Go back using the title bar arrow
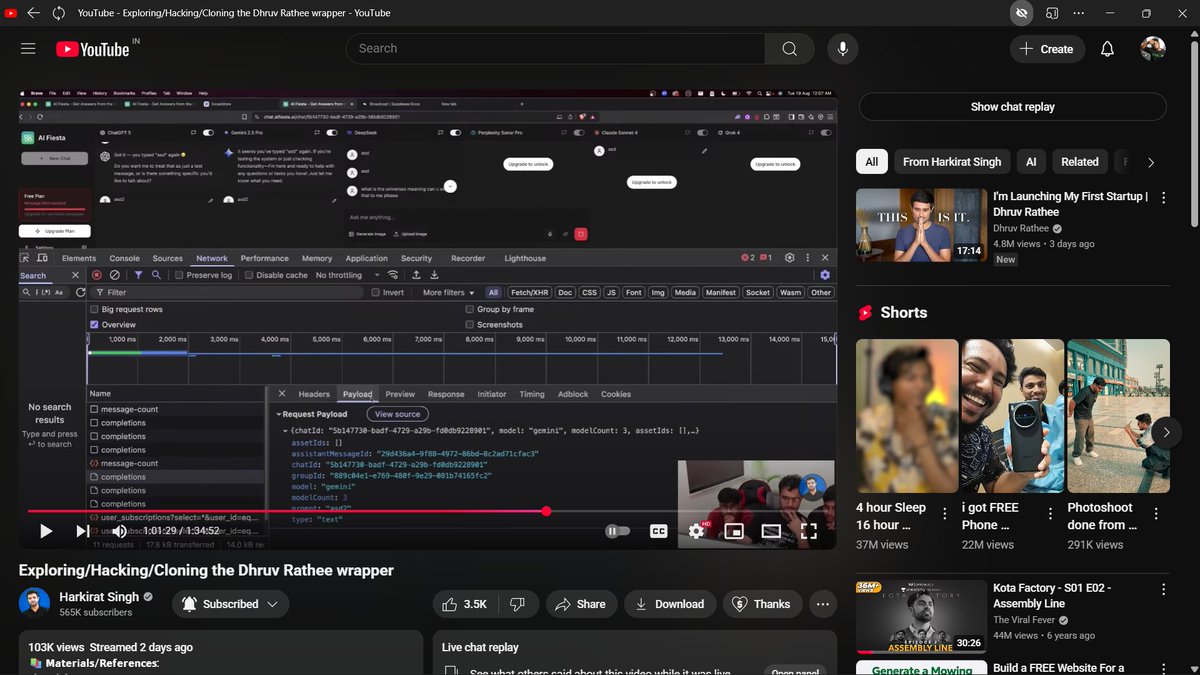Viewport: 1200px width, 675px height. (33, 13)
